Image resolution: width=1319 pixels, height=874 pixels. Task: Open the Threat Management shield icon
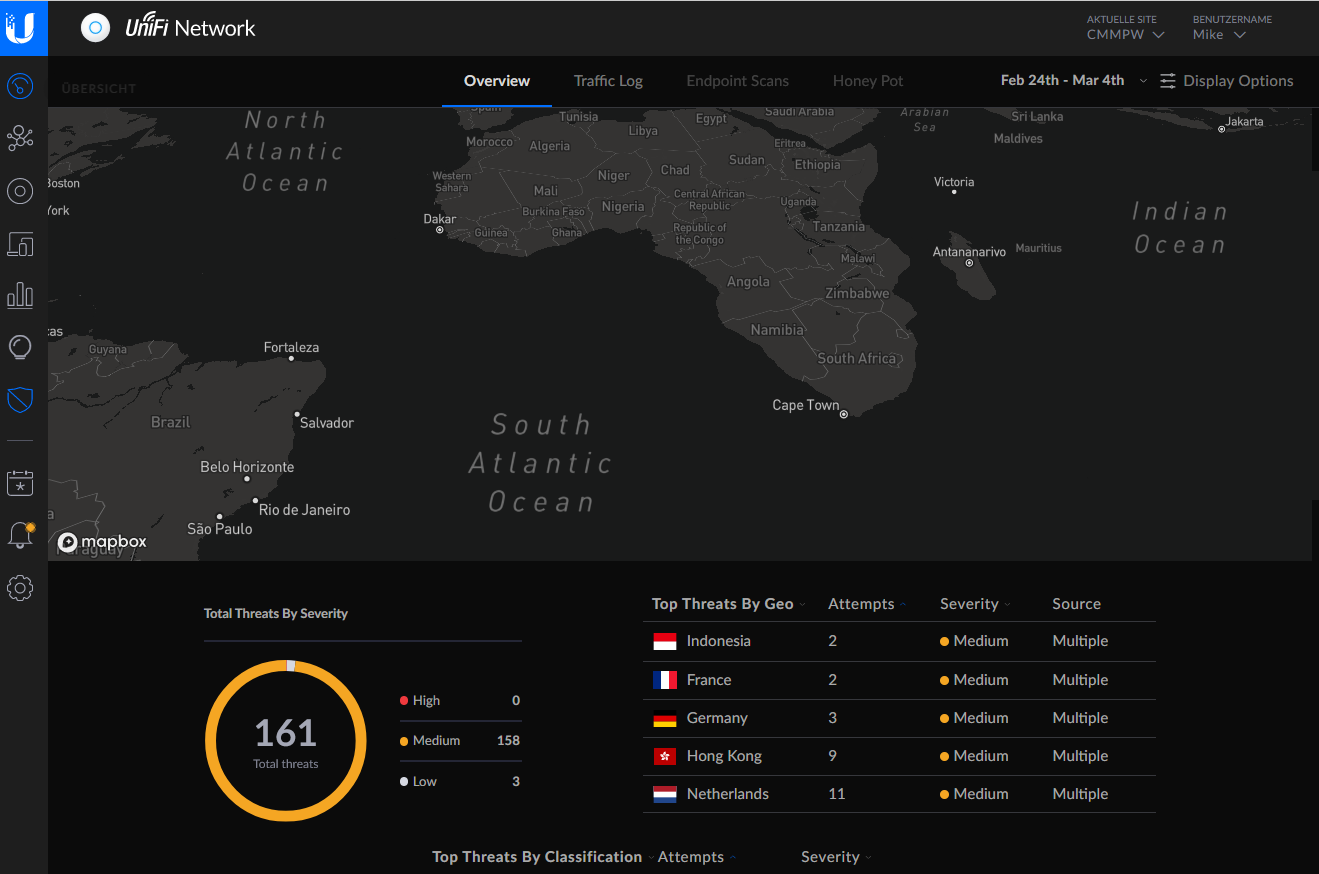[x=20, y=400]
